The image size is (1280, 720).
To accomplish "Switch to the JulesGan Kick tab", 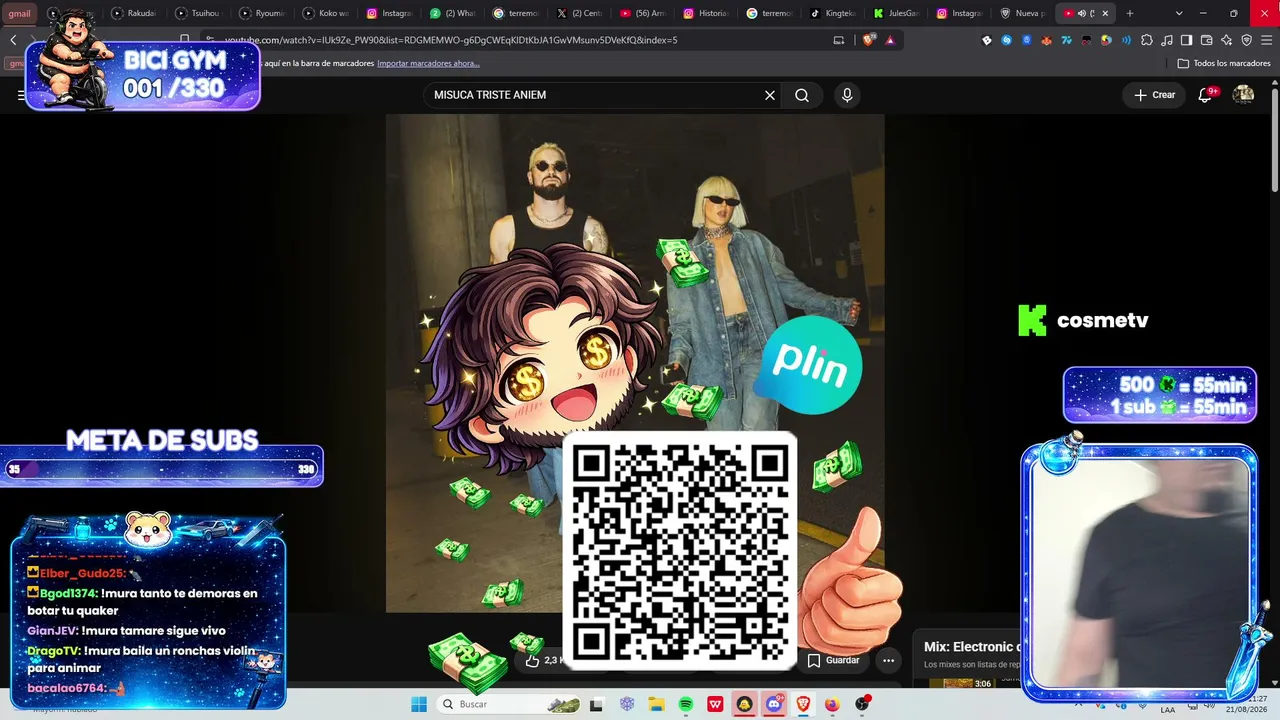I will tap(896, 13).
